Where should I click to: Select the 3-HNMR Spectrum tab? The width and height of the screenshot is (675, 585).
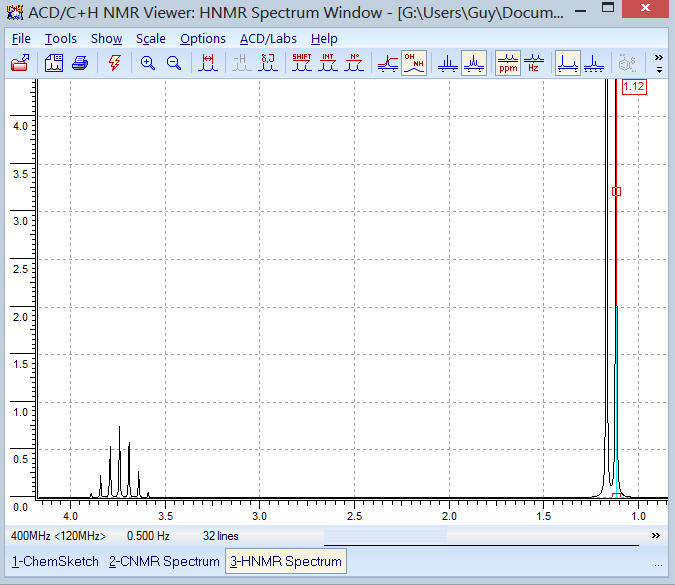point(286,561)
